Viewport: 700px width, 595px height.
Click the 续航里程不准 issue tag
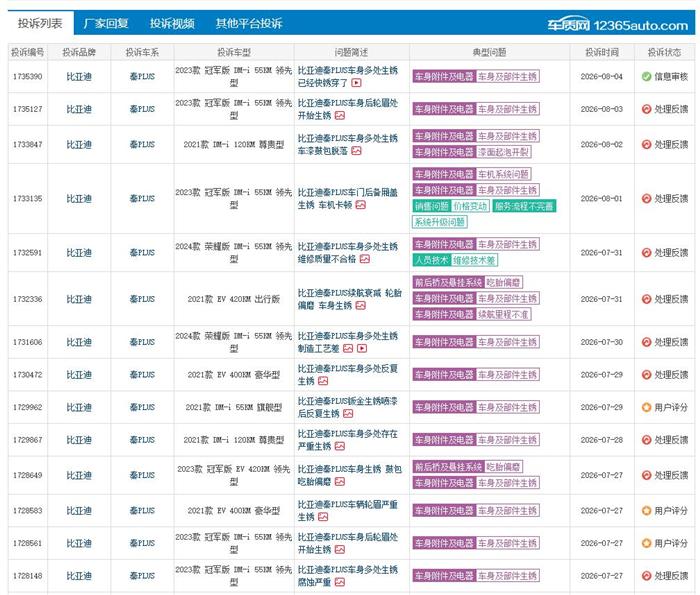[x=503, y=315]
